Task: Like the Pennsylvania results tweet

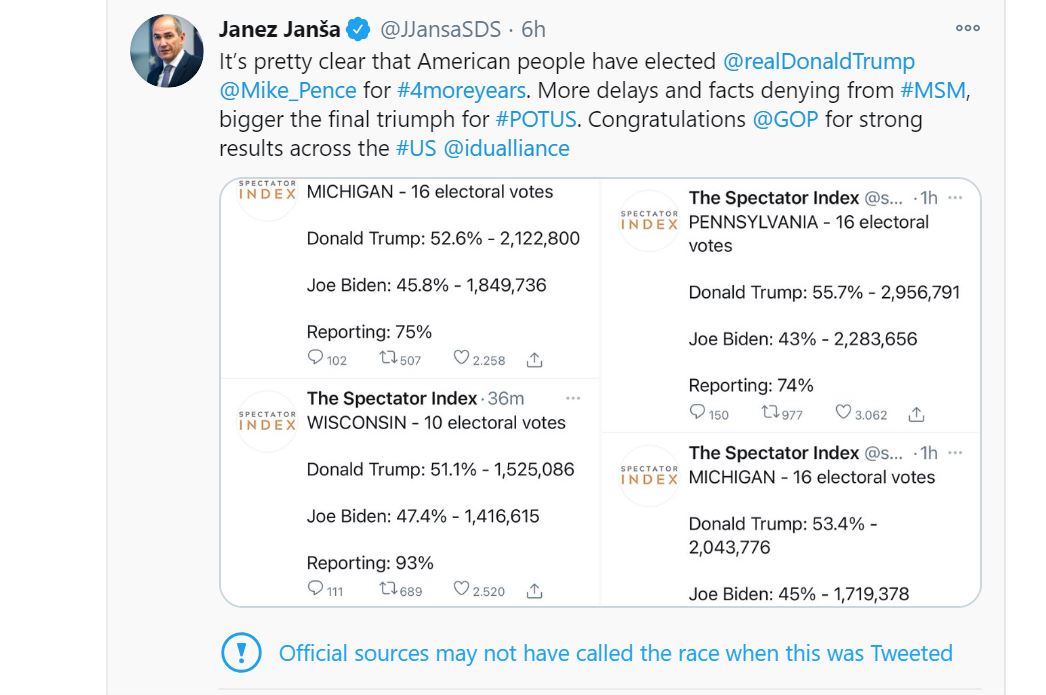Action: click(x=843, y=412)
